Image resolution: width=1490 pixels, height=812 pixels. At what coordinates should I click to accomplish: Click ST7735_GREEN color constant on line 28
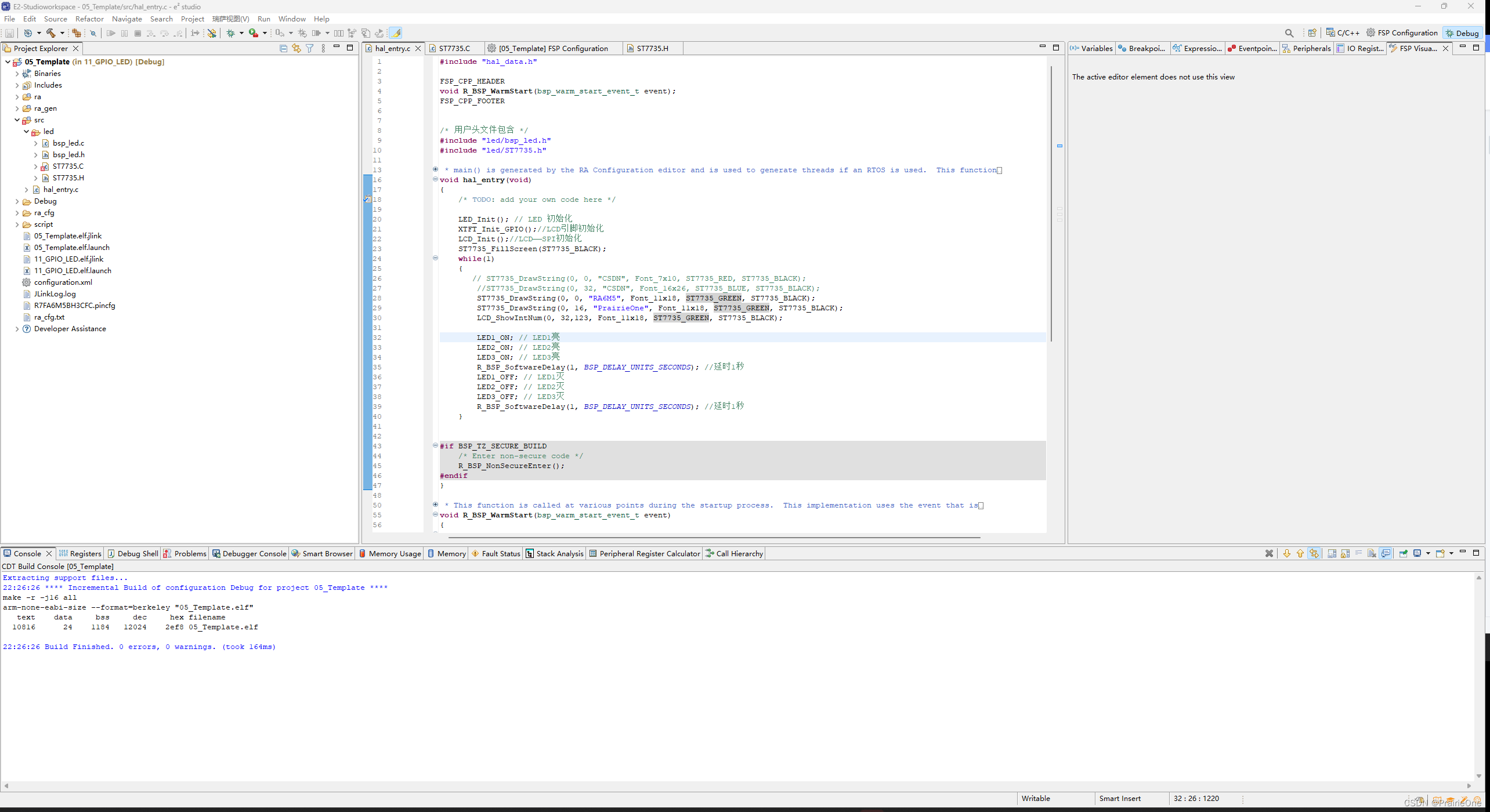click(713, 298)
